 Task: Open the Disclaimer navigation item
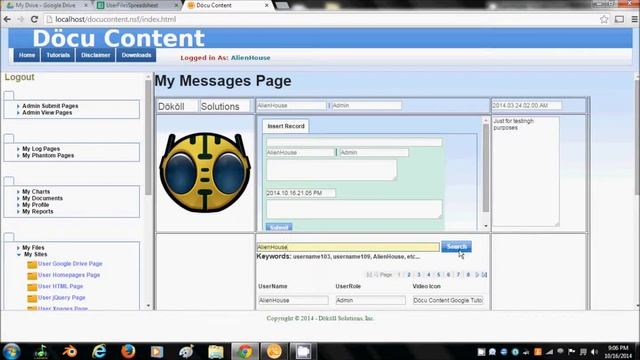[x=96, y=55]
